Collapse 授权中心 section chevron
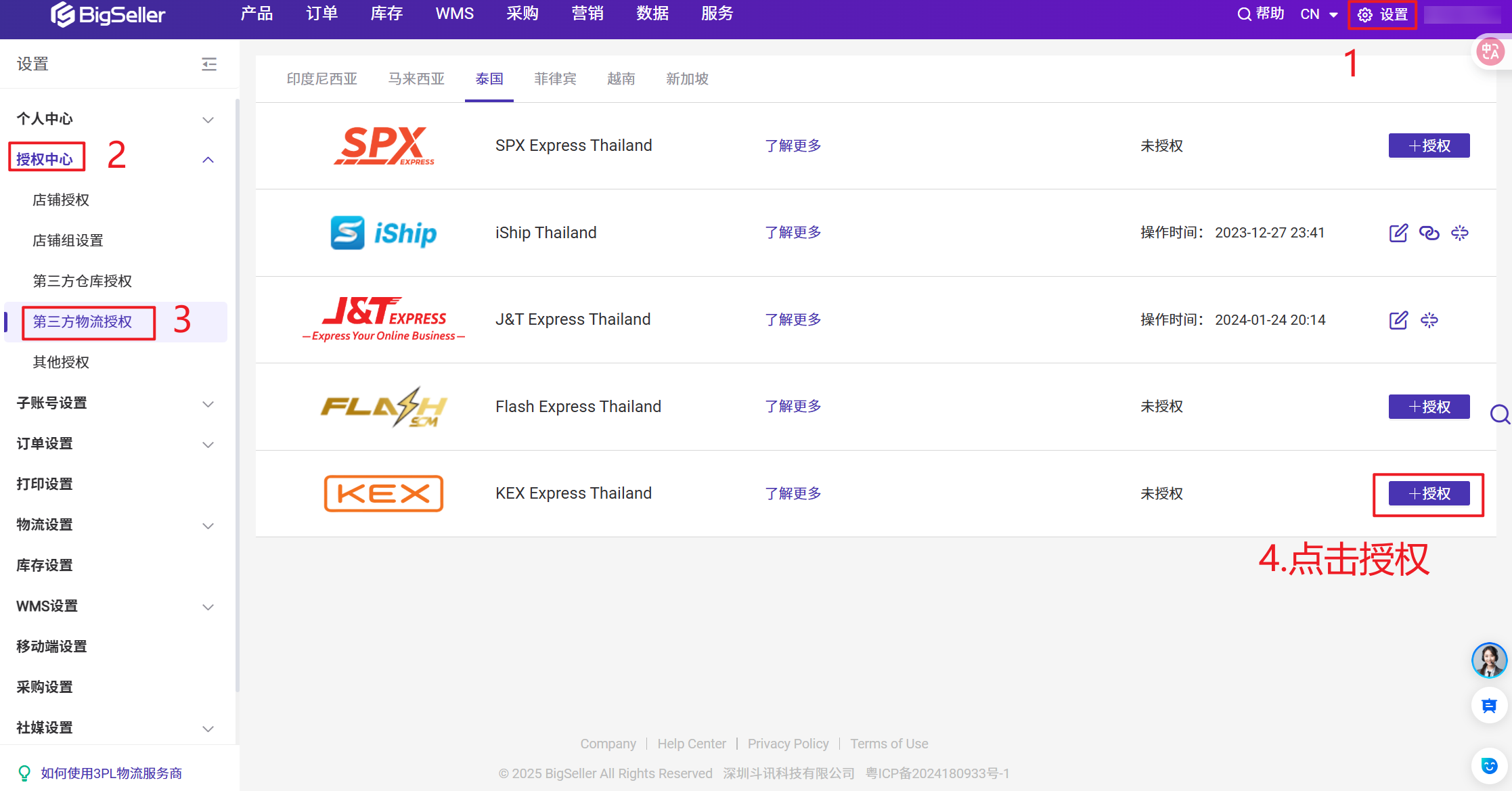 point(208,160)
